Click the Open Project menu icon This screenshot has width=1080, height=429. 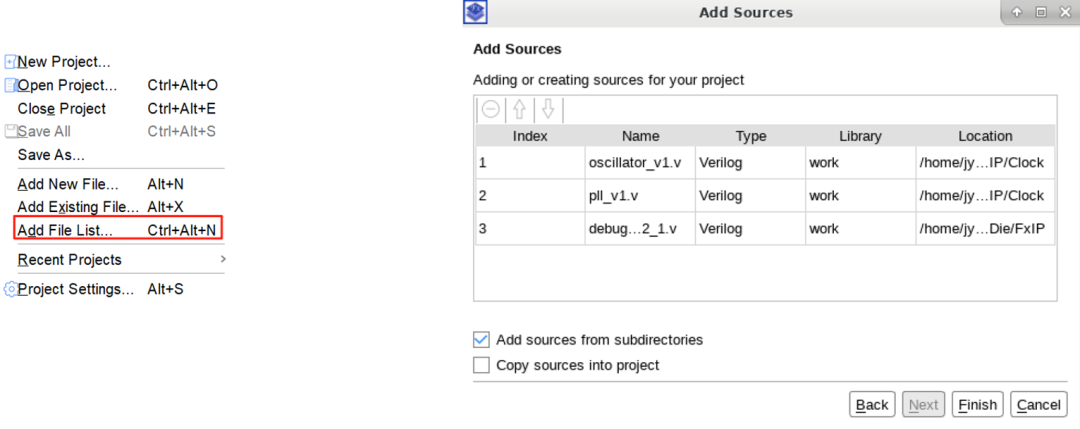pos(11,85)
